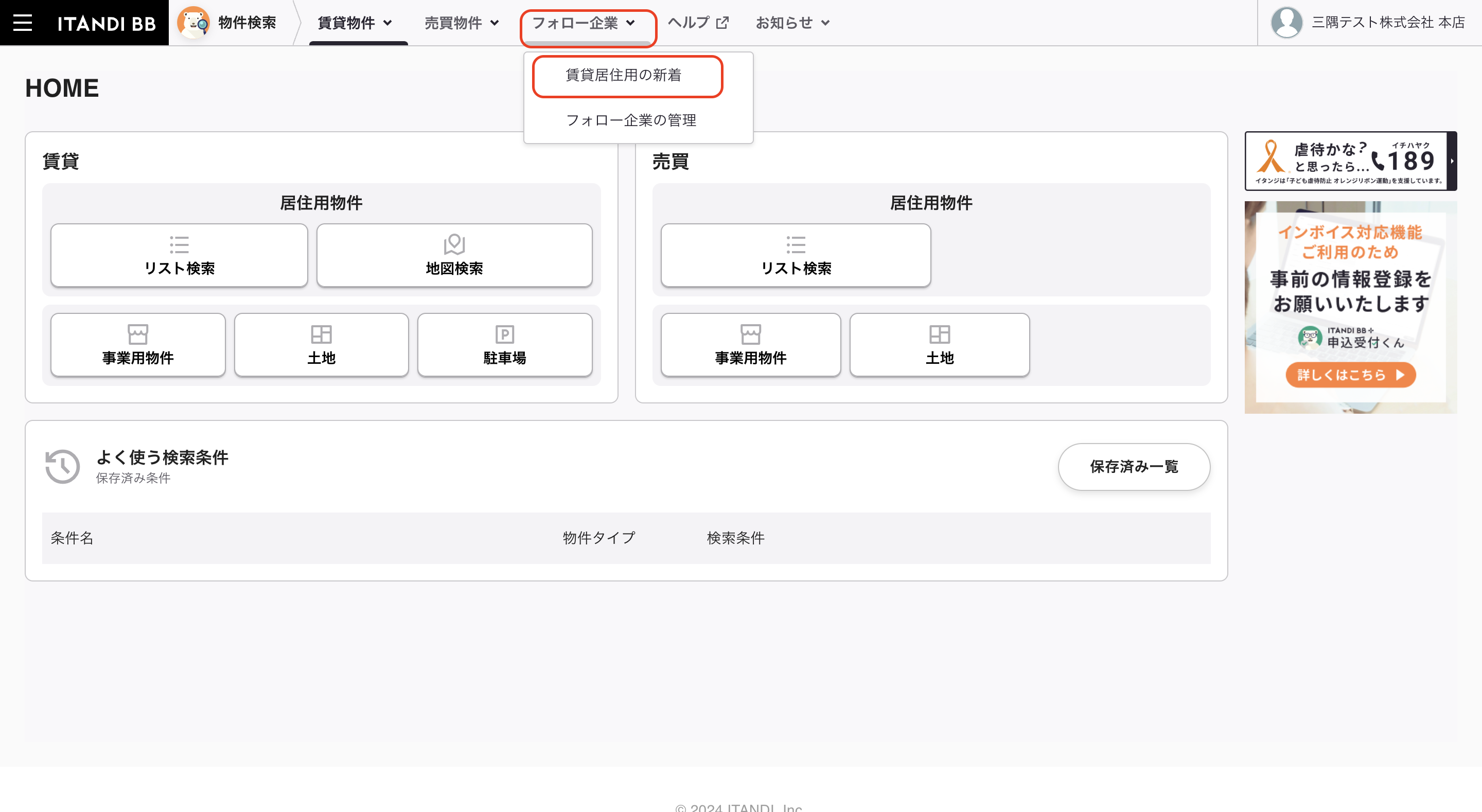The height and width of the screenshot is (812, 1482).
Task: Click the list icon in 賃貸 リスト検索
Action: (x=180, y=244)
